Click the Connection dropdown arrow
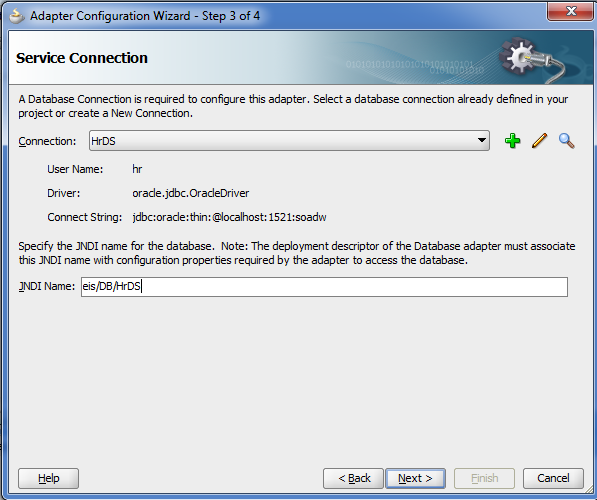597x500 pixels. (481, 141)
